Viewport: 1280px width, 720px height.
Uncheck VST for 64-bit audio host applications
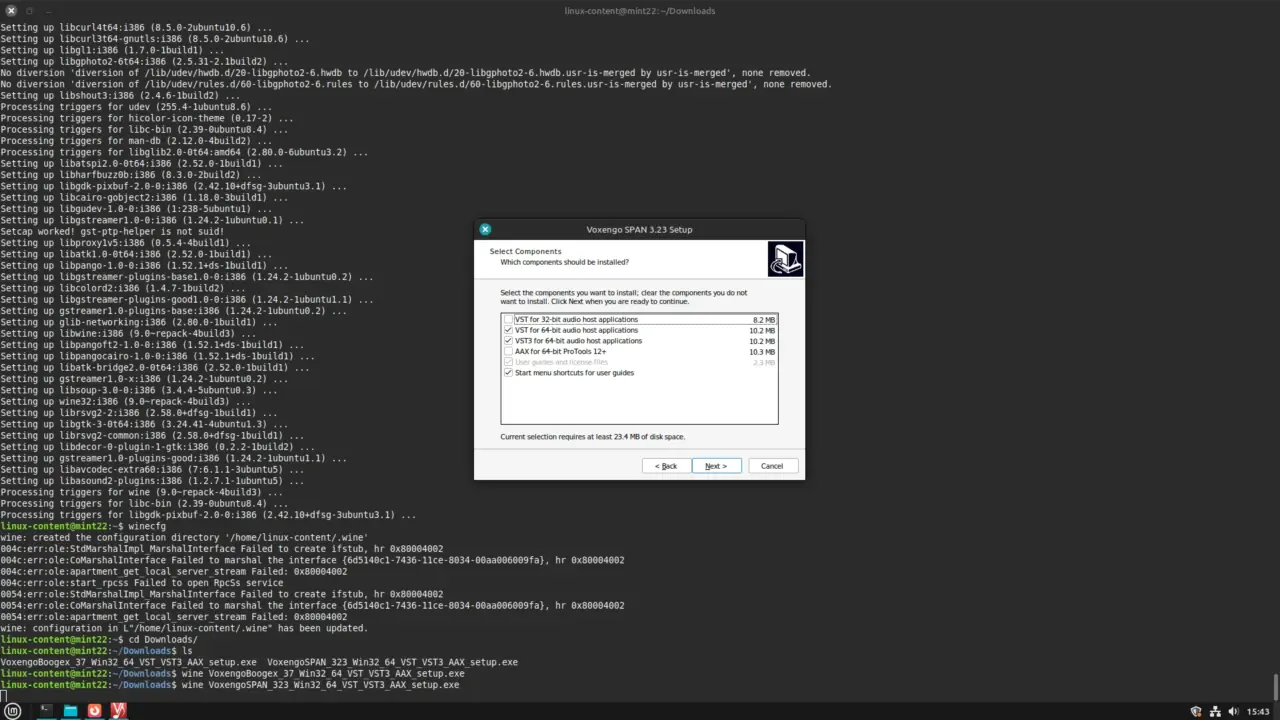[x=509, y=330]
